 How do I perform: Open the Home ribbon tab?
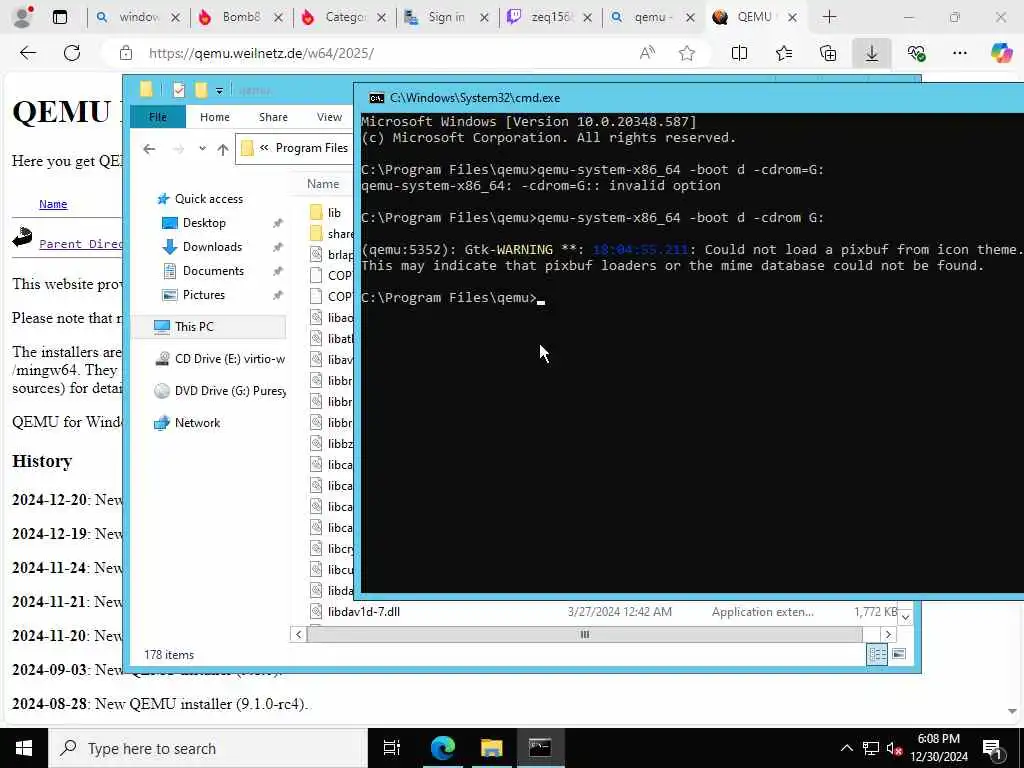215,117
